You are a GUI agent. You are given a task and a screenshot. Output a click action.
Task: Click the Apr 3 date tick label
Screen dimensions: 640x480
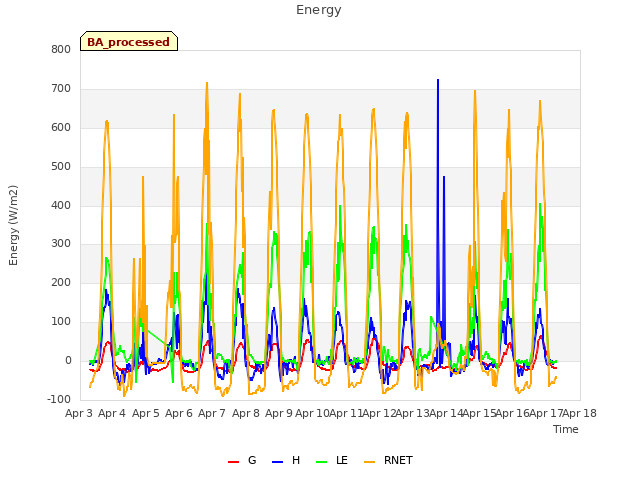pyautogui.click(x=79, y=413)
